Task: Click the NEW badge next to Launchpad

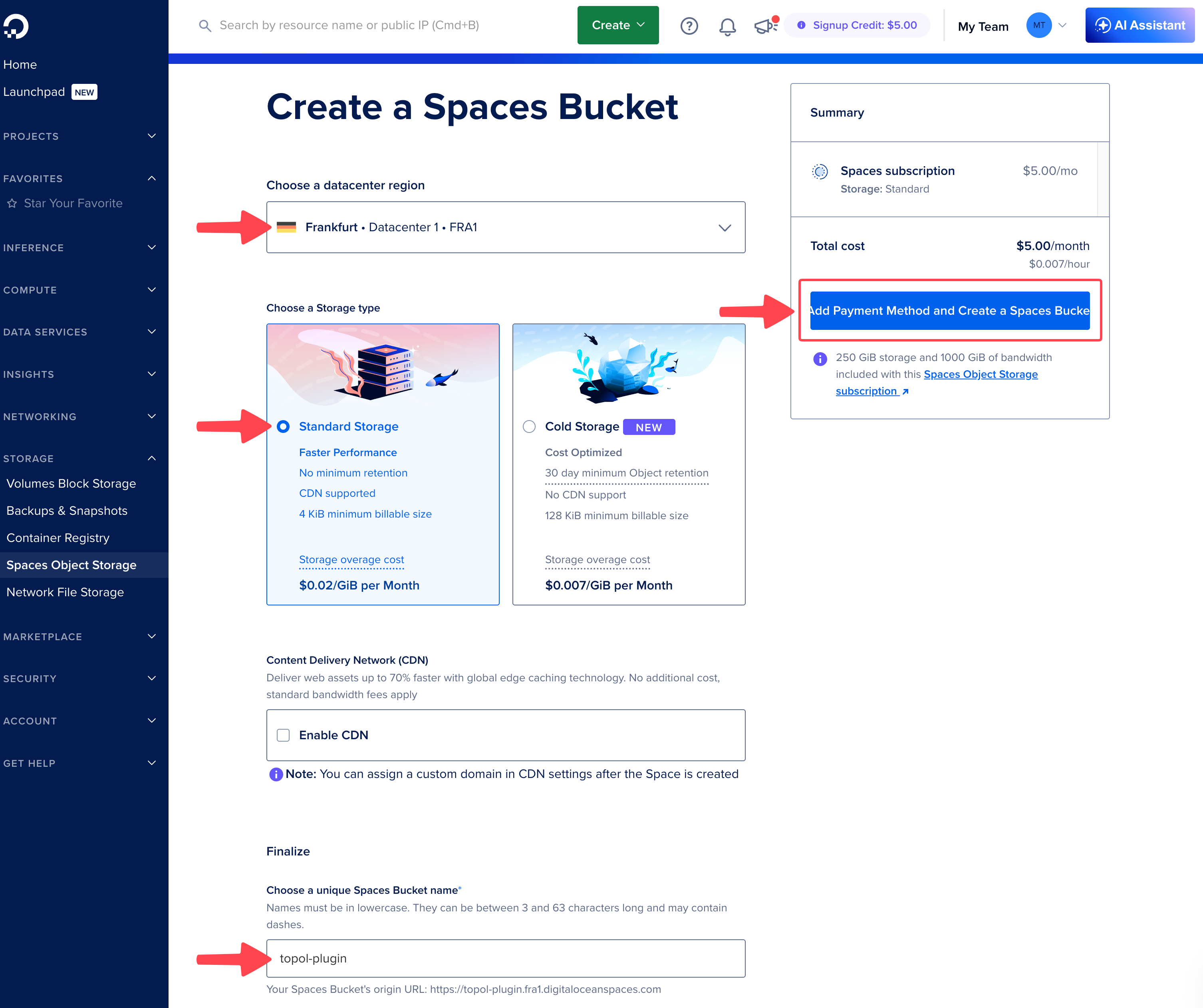Action: (84, 92)
